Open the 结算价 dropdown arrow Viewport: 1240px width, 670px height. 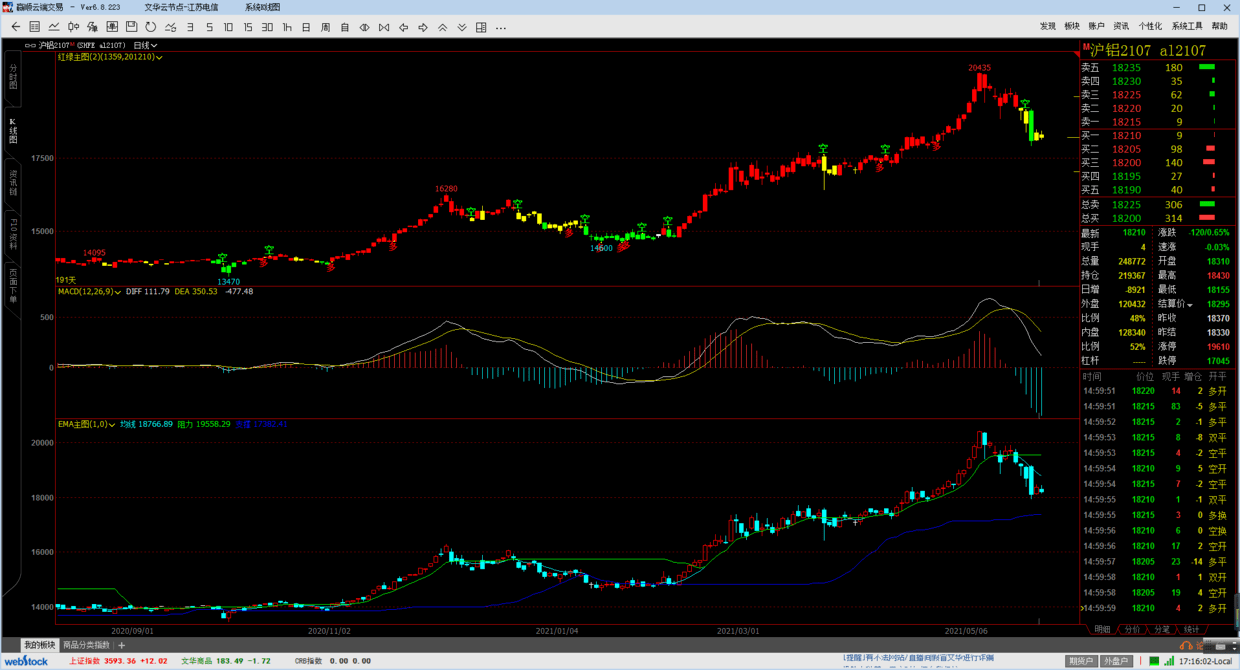click(1191, 304)
